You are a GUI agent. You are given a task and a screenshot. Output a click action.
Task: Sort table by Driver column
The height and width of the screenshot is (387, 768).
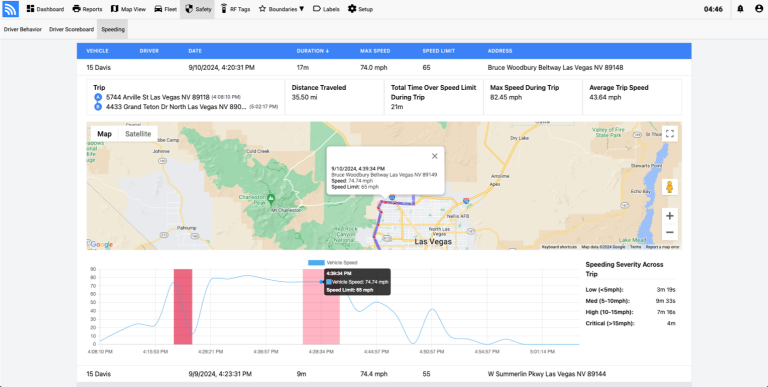coord(149,51)
